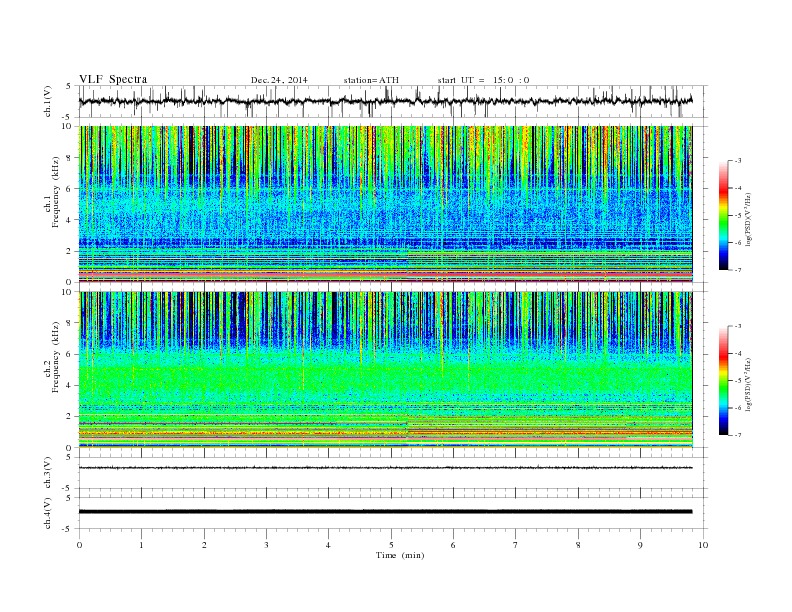The image size is (792, 612).
Task: Click the "5" upper tick of ch.1(V) axis
Action: 69,86
